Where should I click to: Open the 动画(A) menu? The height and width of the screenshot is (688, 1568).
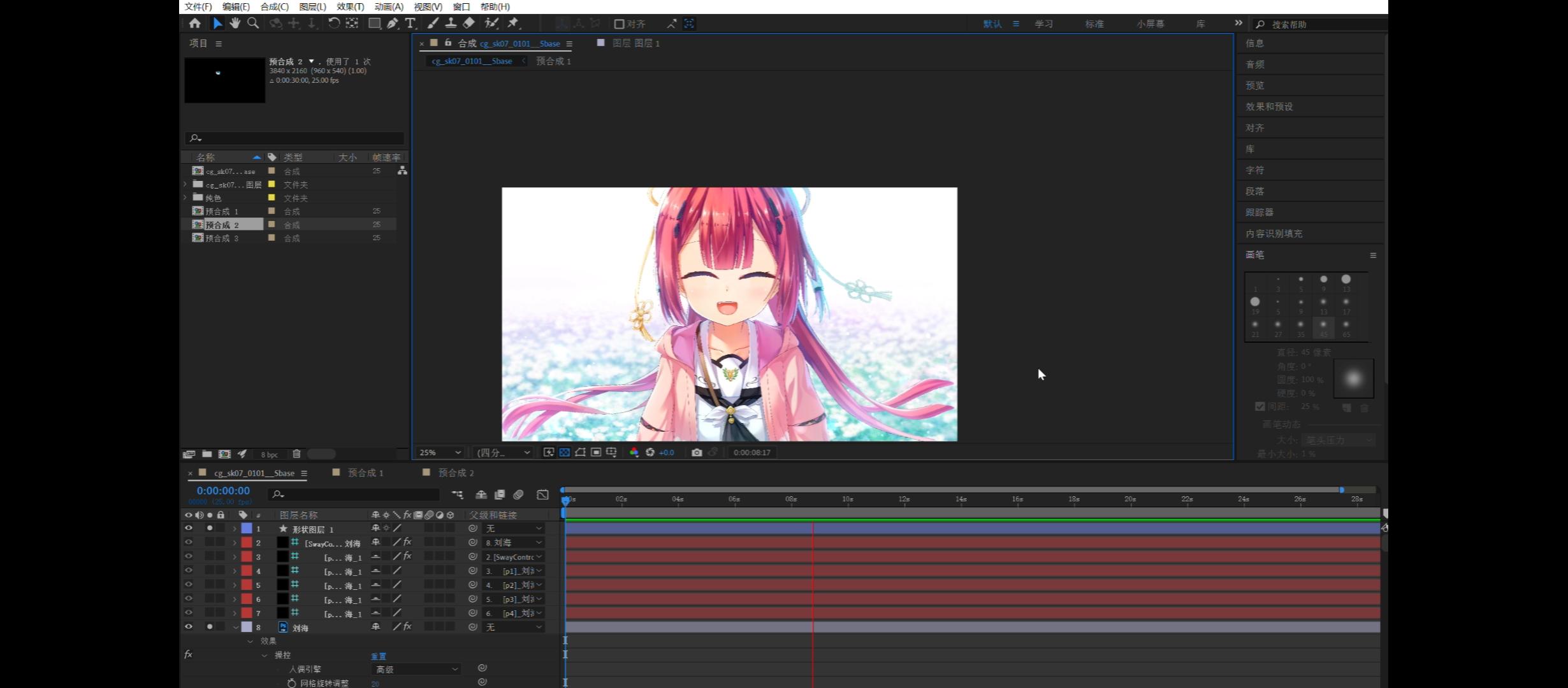(389, 6)
